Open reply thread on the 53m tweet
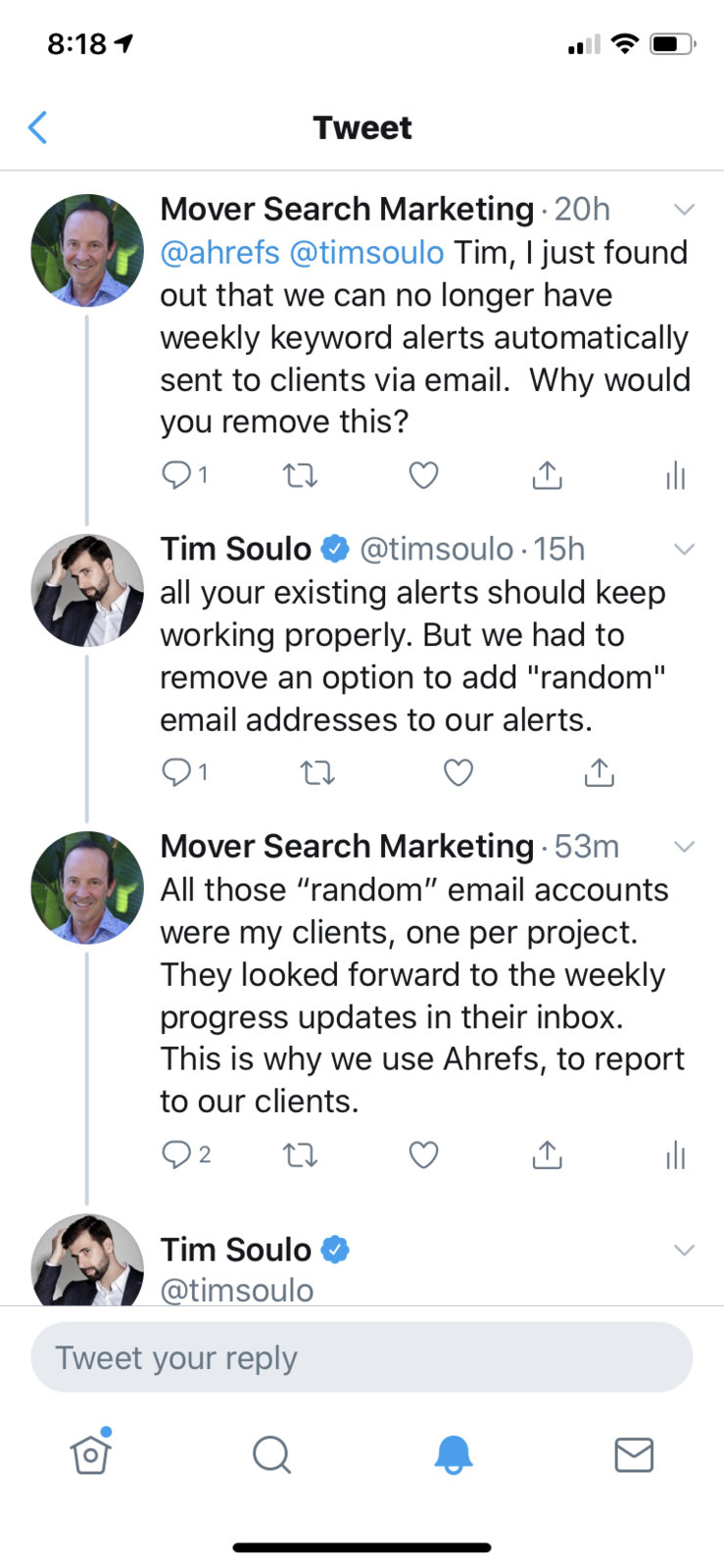This screenshot has width=724, height=1568. tap(185, 1155)
